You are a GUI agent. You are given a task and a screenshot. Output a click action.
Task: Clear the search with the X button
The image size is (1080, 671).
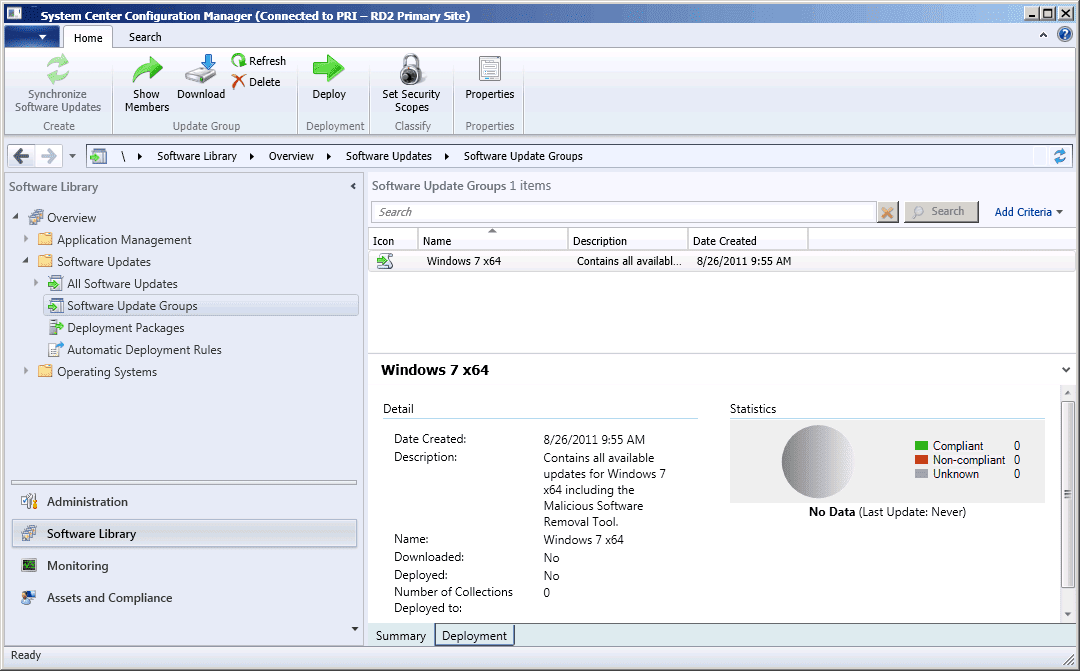point(888,212)
